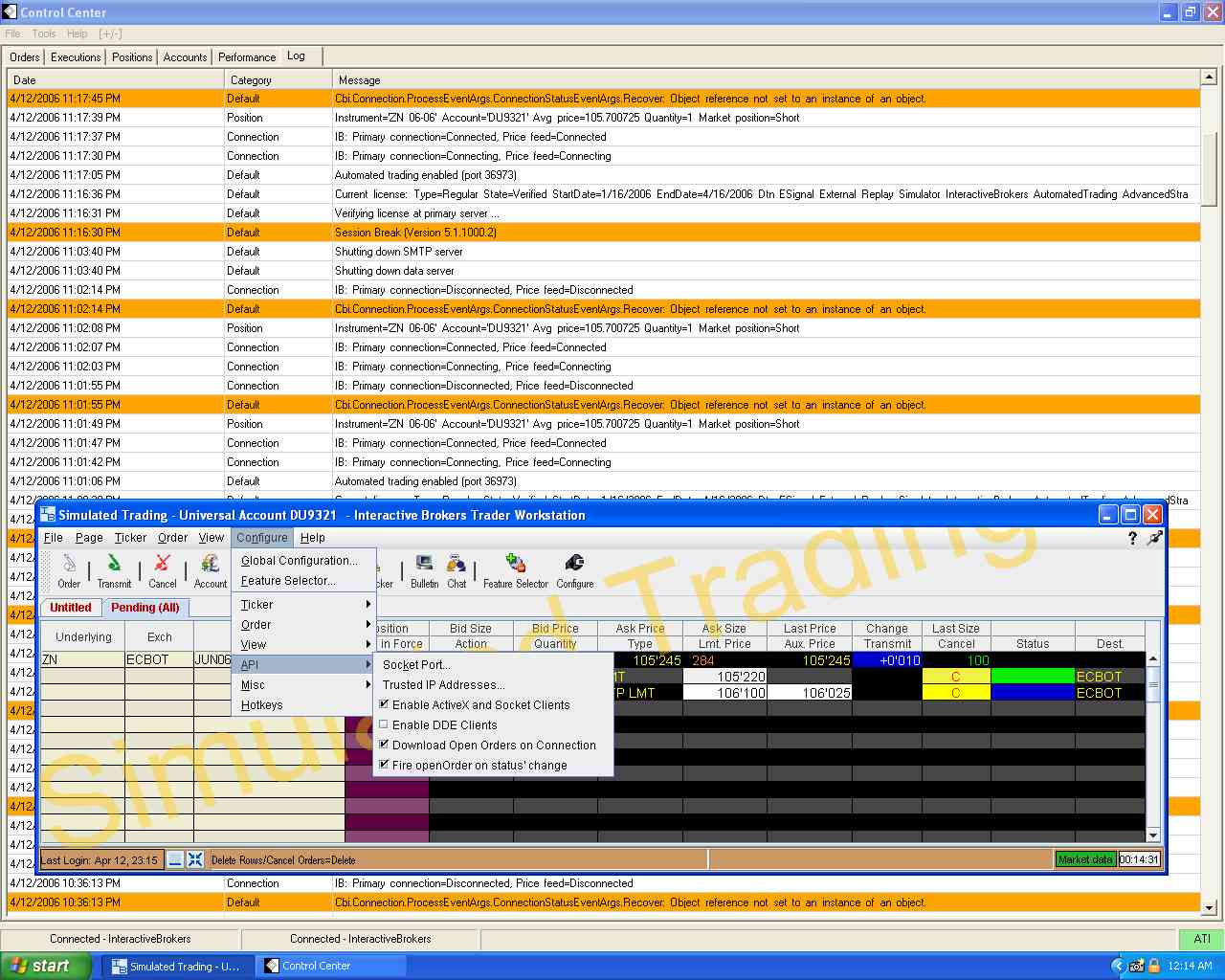The width and height of the screenshot is (1225, 980).
Task: Click the pushpin icon in Trader Workstation
Action: coord(1155,538)
